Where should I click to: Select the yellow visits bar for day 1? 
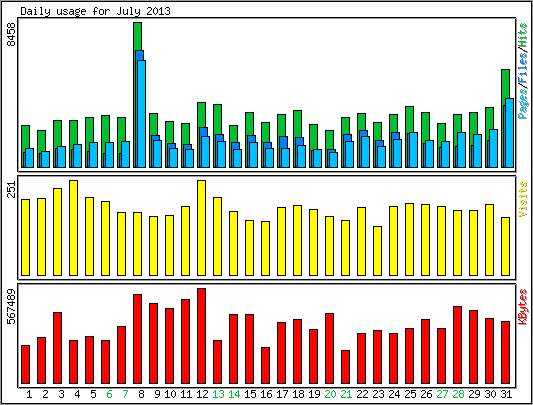pos(25,237)
